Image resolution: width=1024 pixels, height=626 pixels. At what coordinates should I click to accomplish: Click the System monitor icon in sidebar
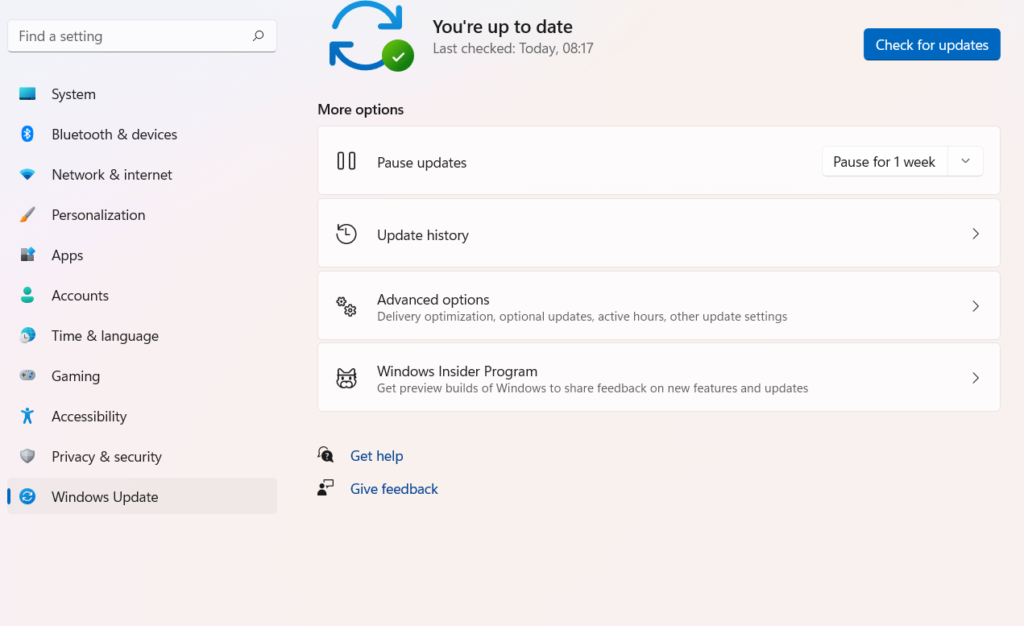pyautogui.click(x=27, y=94)
